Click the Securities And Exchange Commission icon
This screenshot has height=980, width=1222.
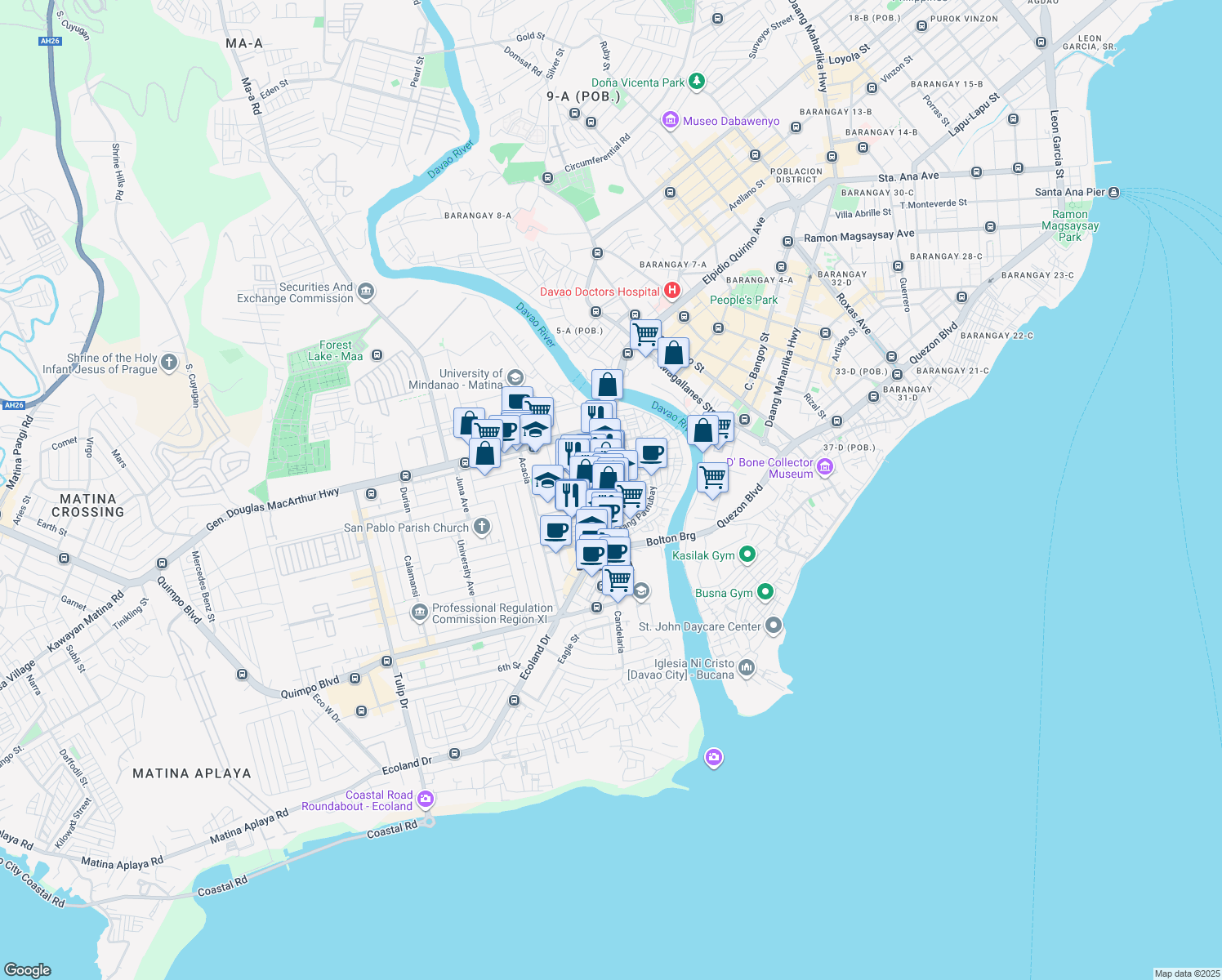366,292
